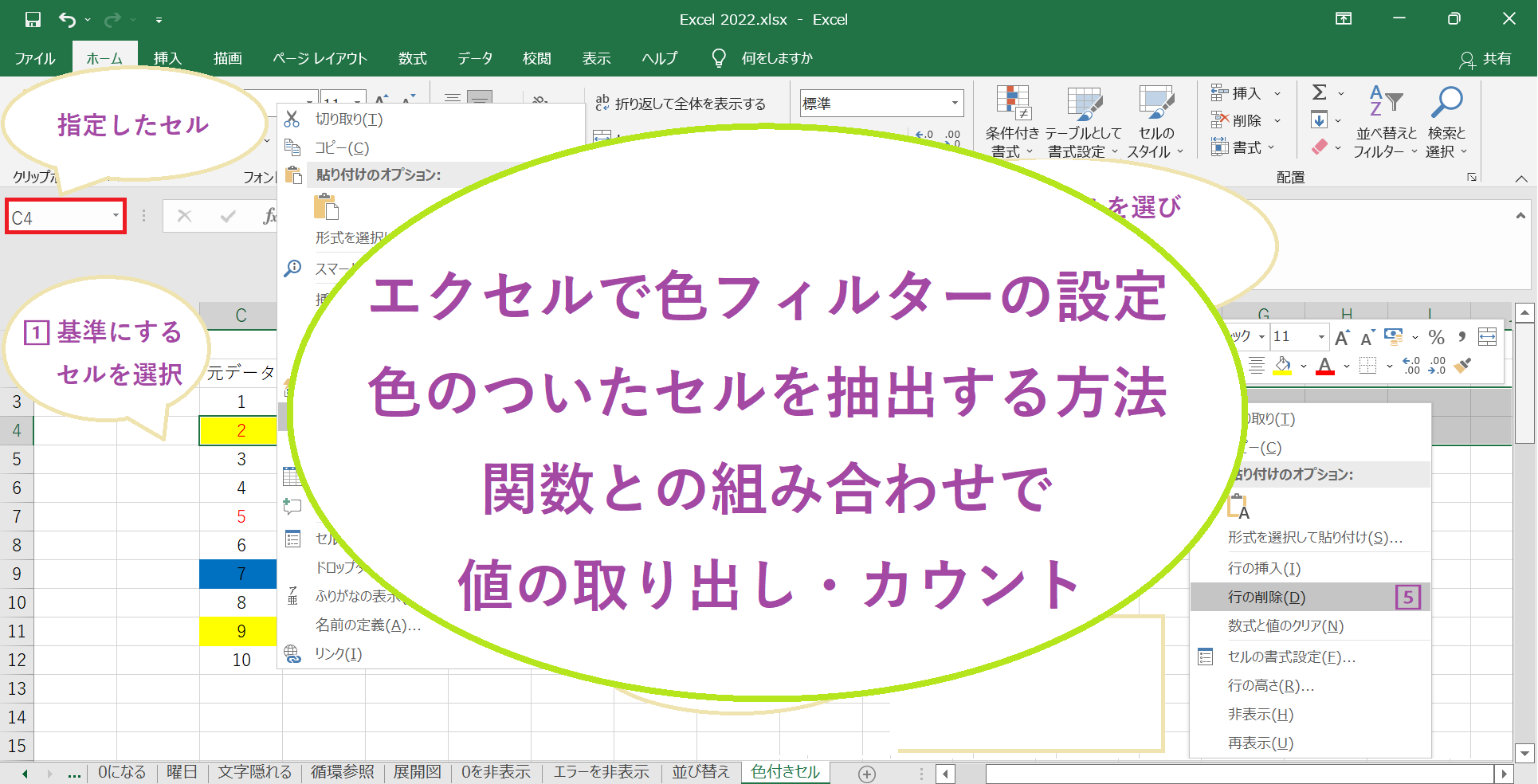The height and width of the screenshot is (784, 1538).
Task: Switch to the データ ribbon tab
Action: click(474, 57)
